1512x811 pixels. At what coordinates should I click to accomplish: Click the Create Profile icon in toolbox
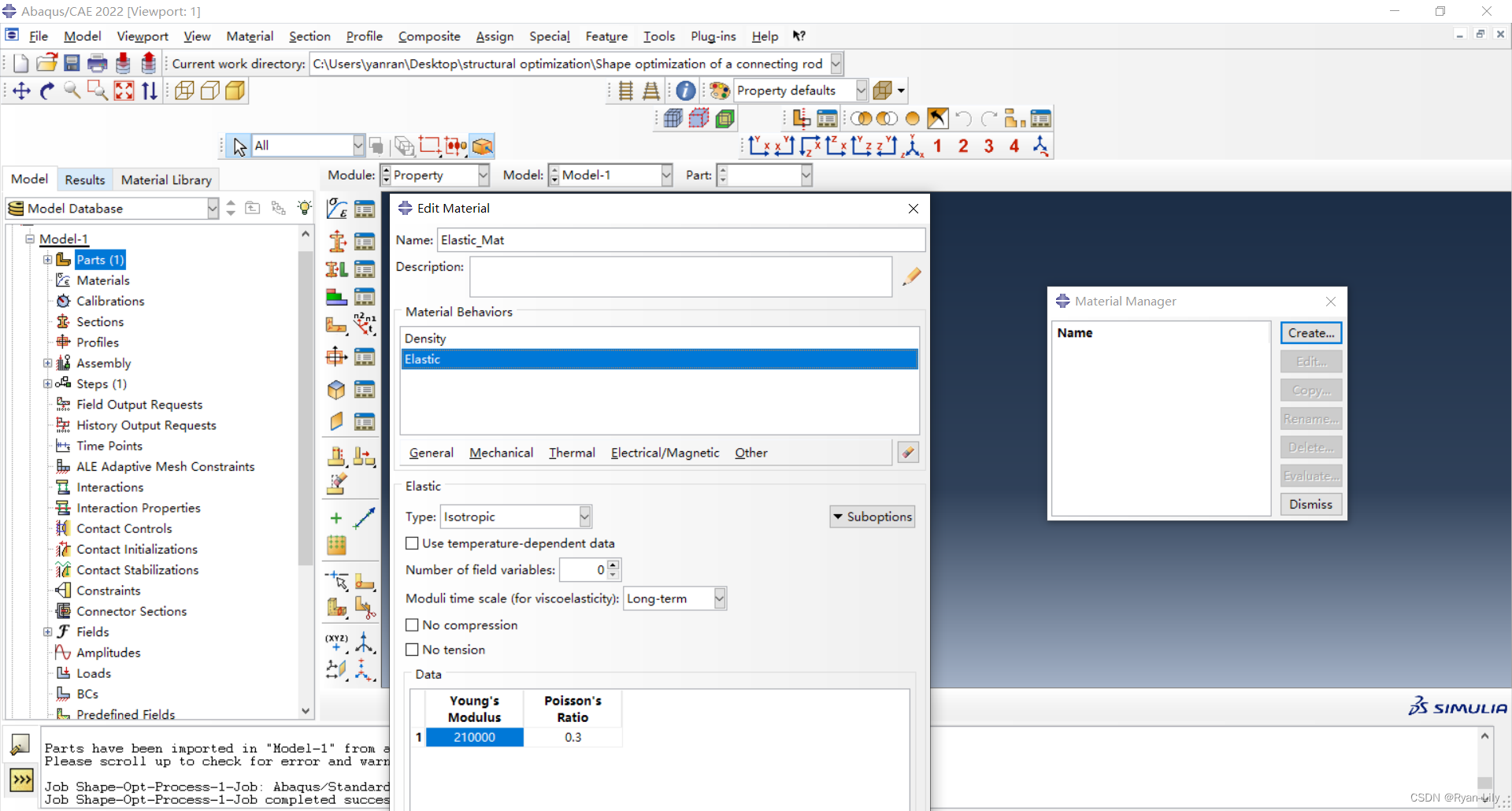pyautogui.click(x=337, y=357)
